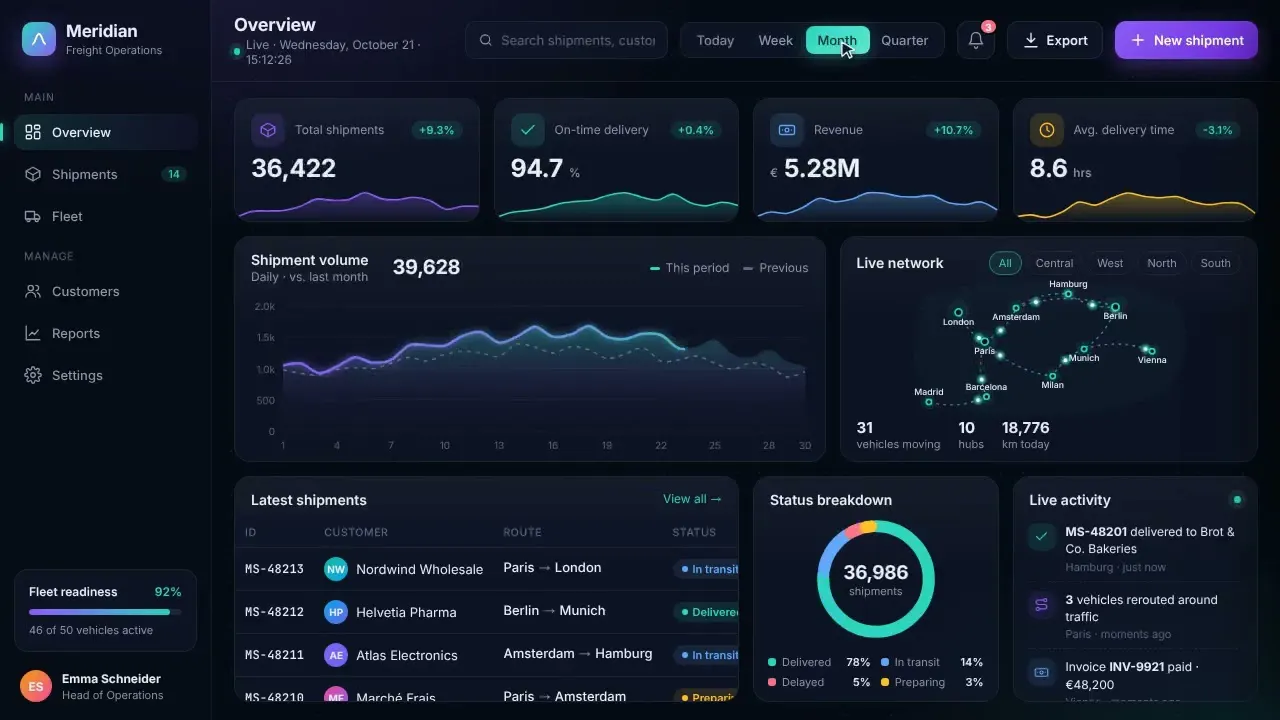Open the Overview page in sidebar
The height and width of the screenshot is (720, 1280).
point(106,132)
